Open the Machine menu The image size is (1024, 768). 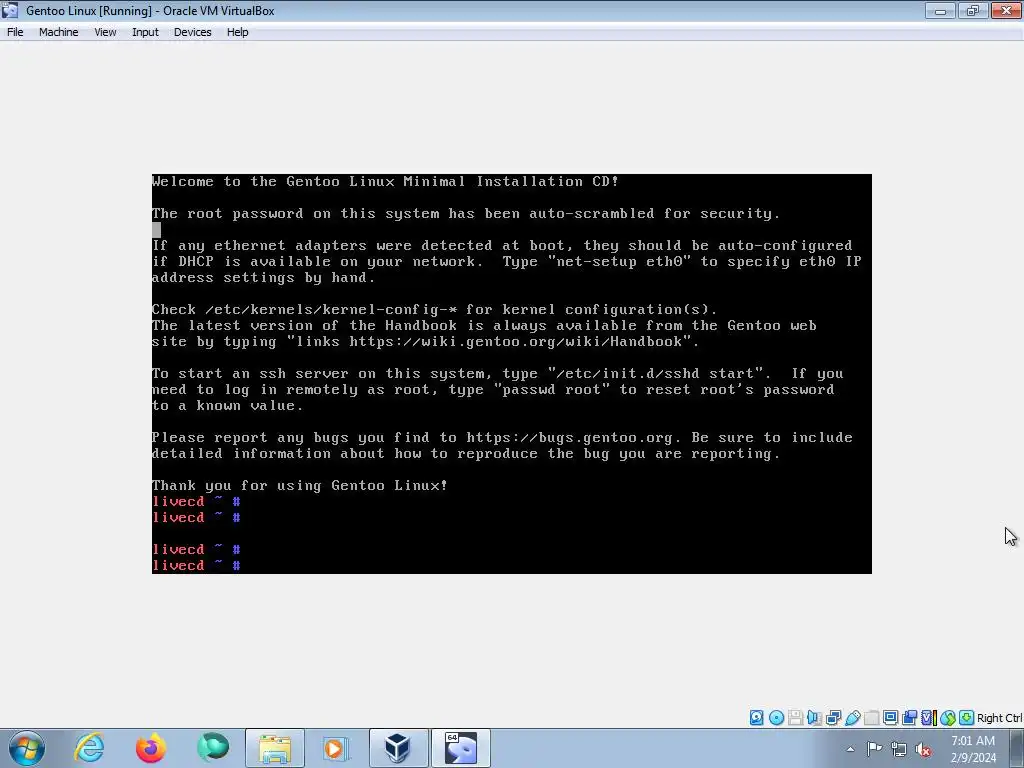coord(59,32)
